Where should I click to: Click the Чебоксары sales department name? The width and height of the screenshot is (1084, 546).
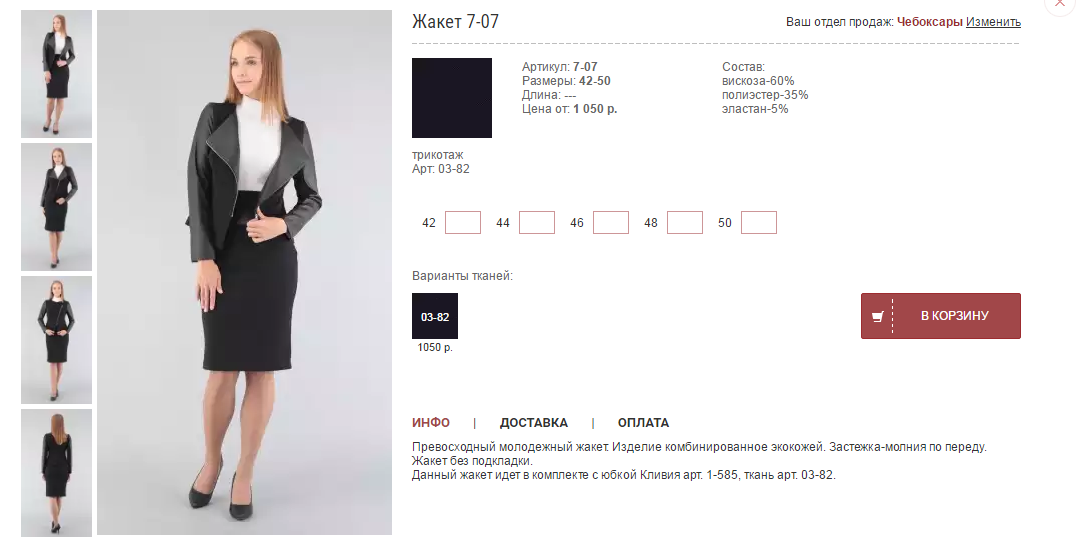[x=929, y=21]
